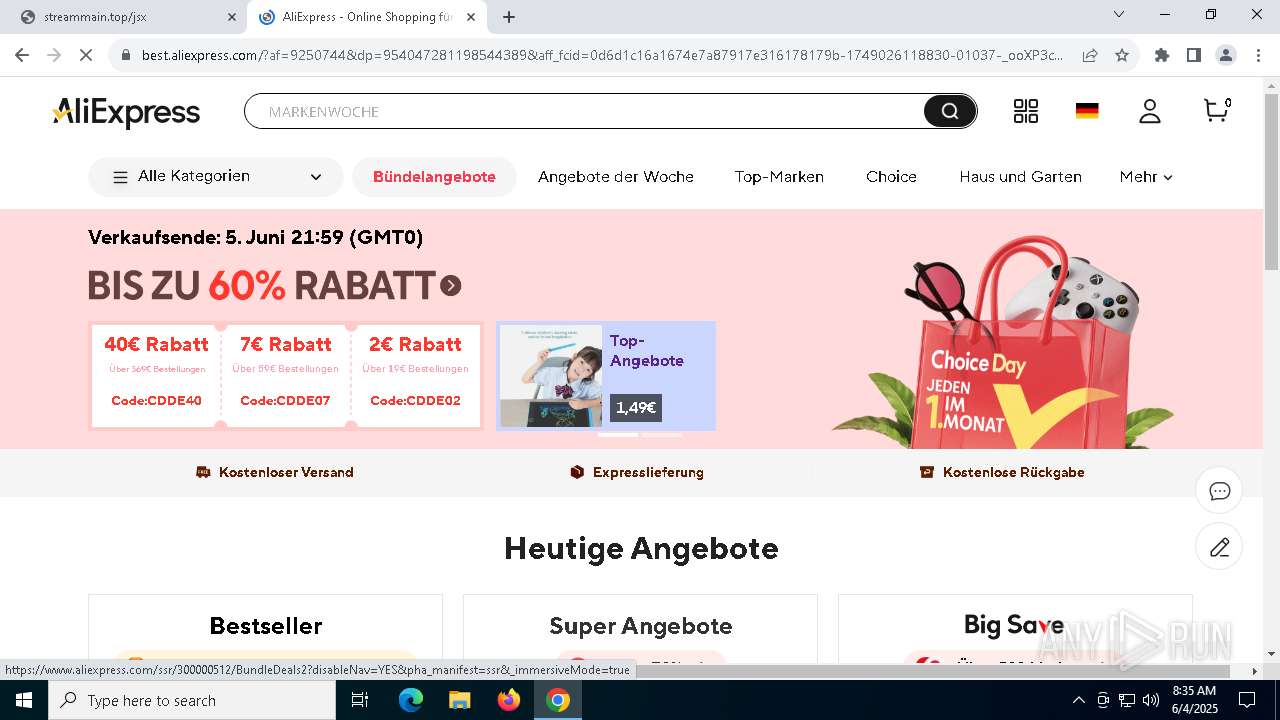Viewport: 1280px width, 720px height.
Task: Click the German flag language selector
Action: coord(1087,111)
